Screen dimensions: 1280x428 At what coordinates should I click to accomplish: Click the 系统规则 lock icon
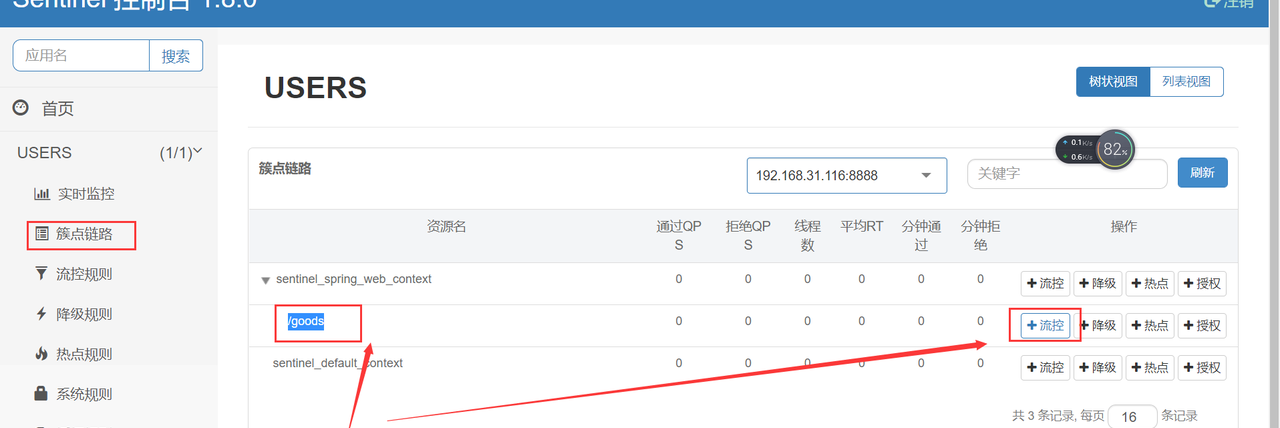click(x=41, y=393)
